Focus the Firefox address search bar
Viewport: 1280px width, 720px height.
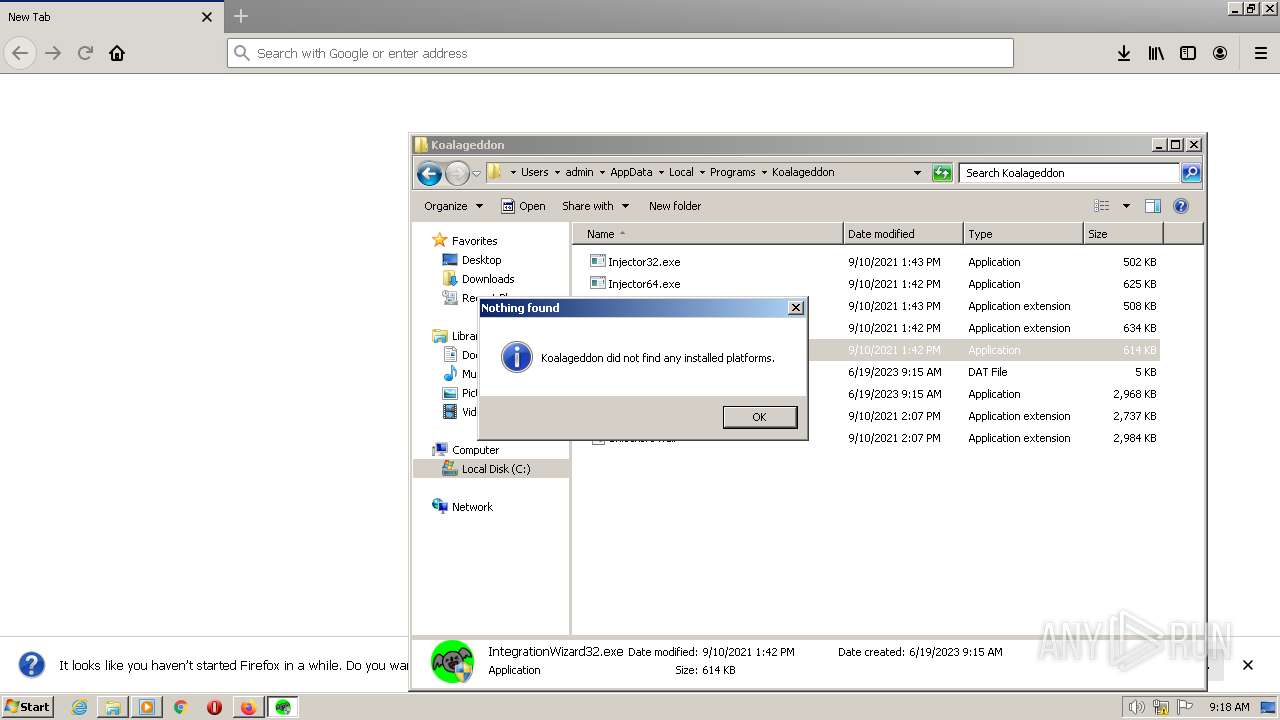(x=620, y=53)
